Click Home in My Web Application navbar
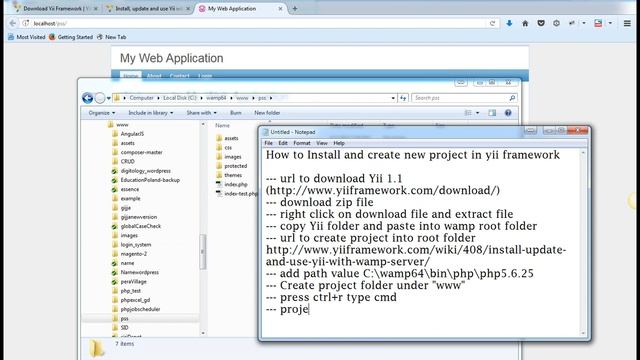 131,76
